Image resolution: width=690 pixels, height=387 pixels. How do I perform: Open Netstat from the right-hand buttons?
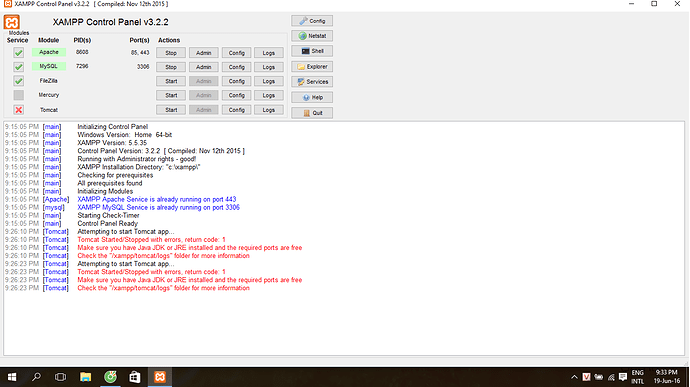point(312,36)
